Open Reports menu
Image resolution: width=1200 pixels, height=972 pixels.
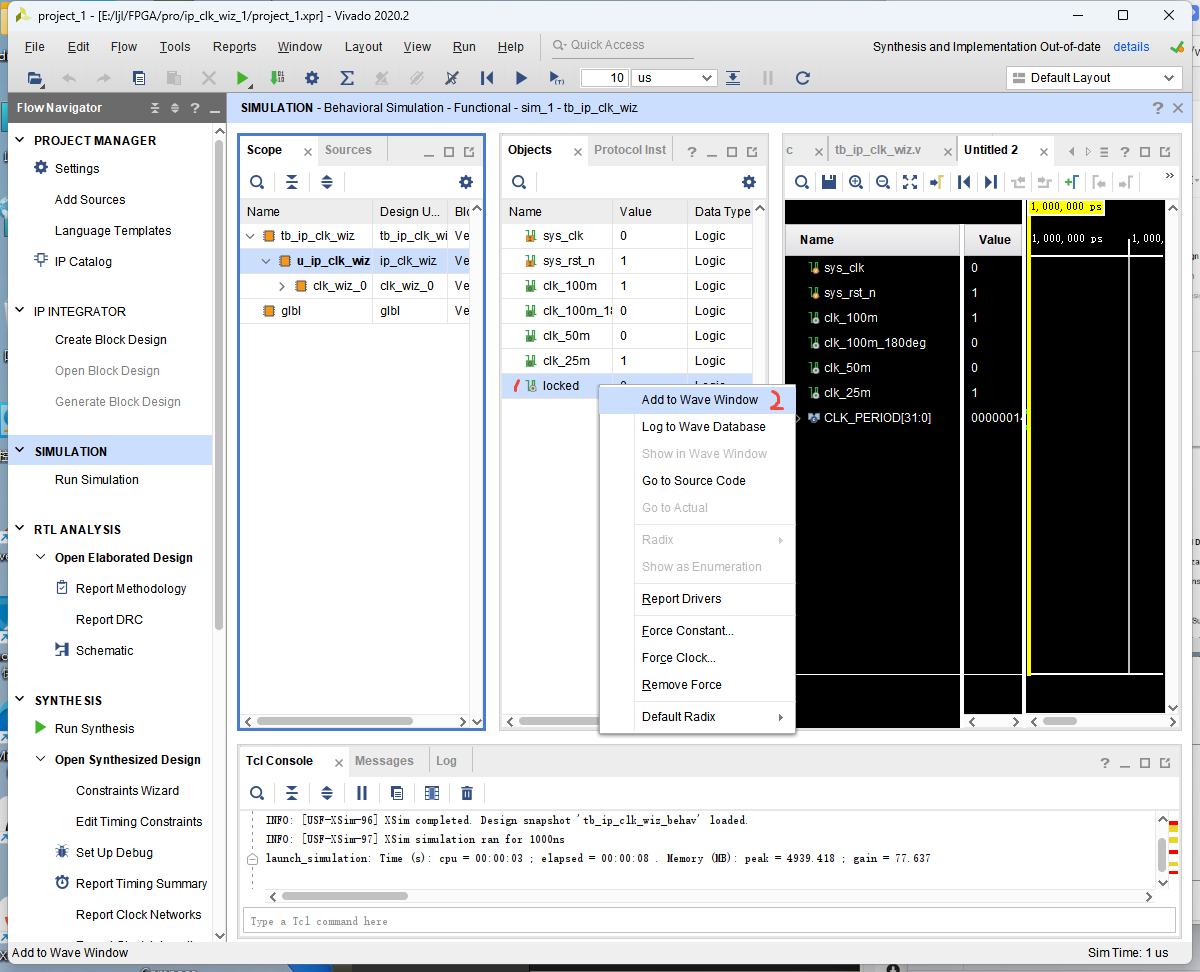[x=235, y=47]
